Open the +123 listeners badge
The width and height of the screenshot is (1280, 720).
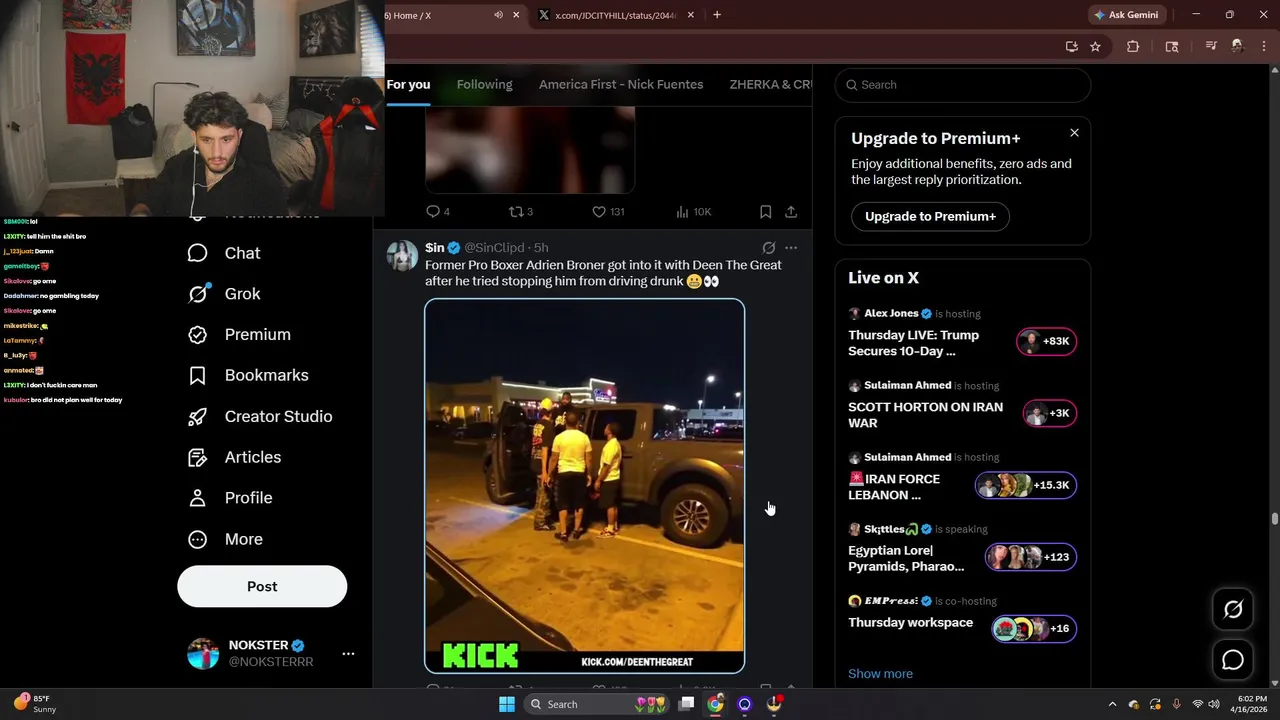pos(1031,557)
